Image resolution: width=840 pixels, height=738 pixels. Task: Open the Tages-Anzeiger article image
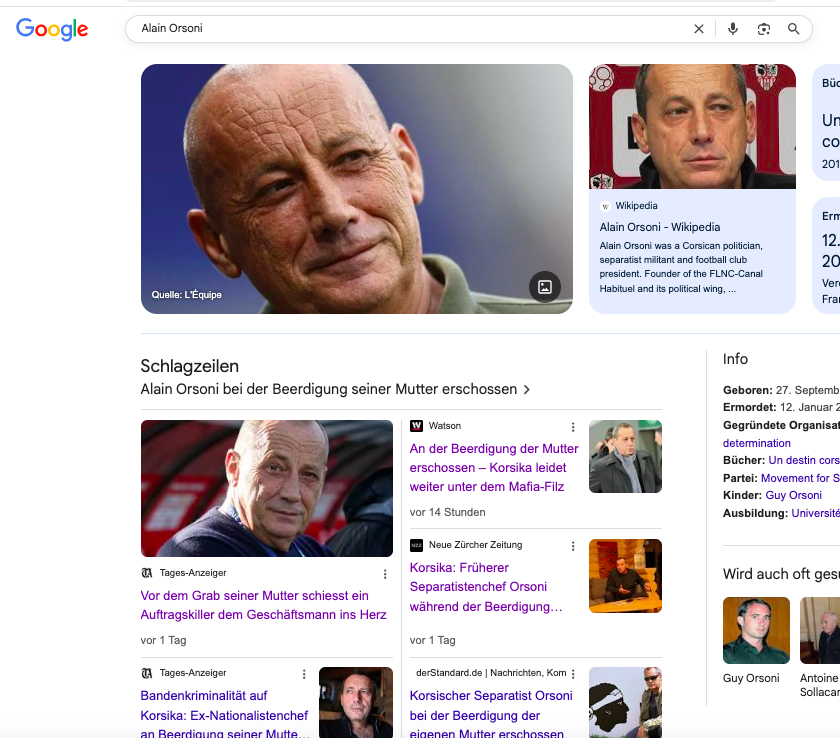(266, 488)
